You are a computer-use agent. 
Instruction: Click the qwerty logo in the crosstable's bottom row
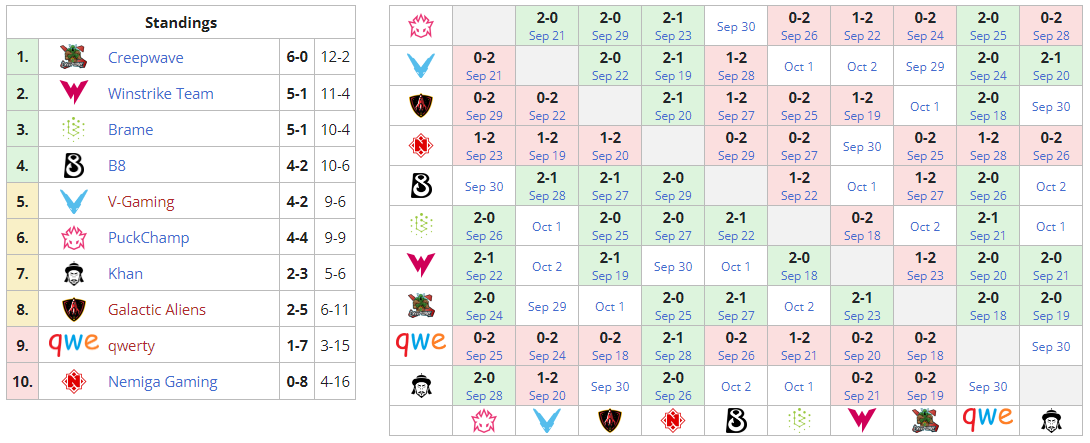[987, 418]
